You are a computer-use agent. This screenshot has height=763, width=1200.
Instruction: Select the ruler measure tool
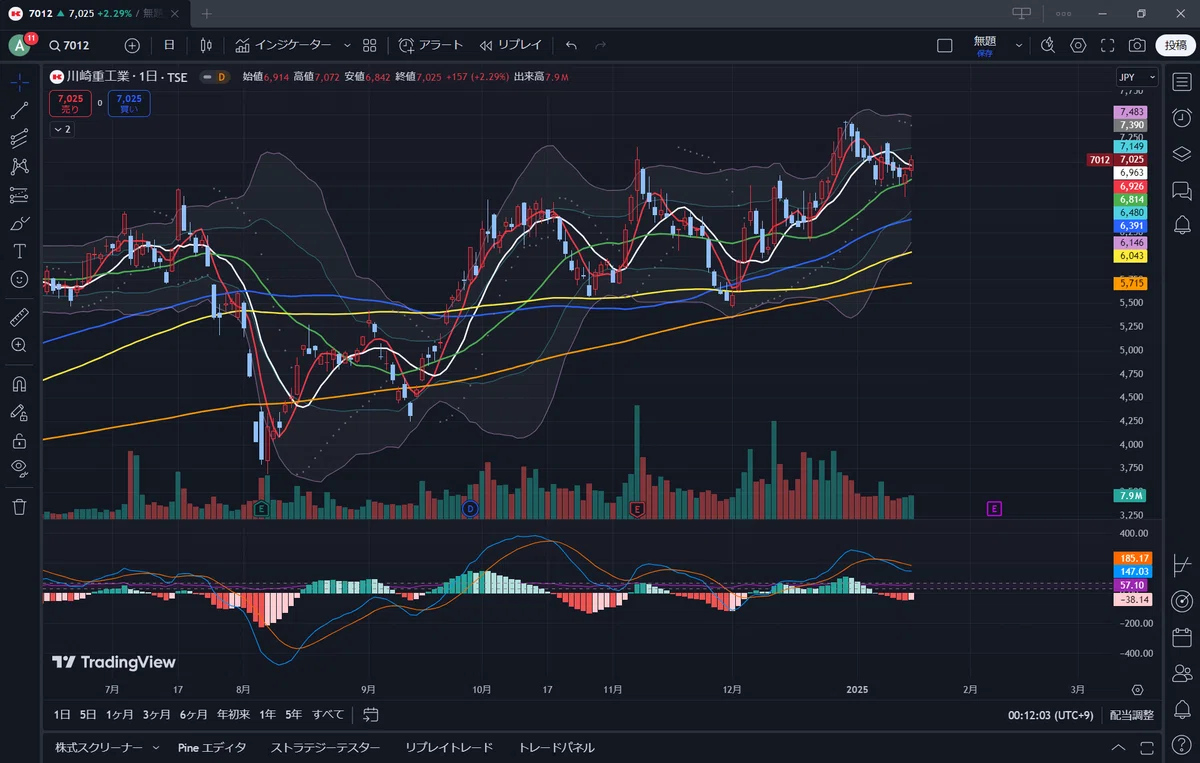click(x=19, y=317)
